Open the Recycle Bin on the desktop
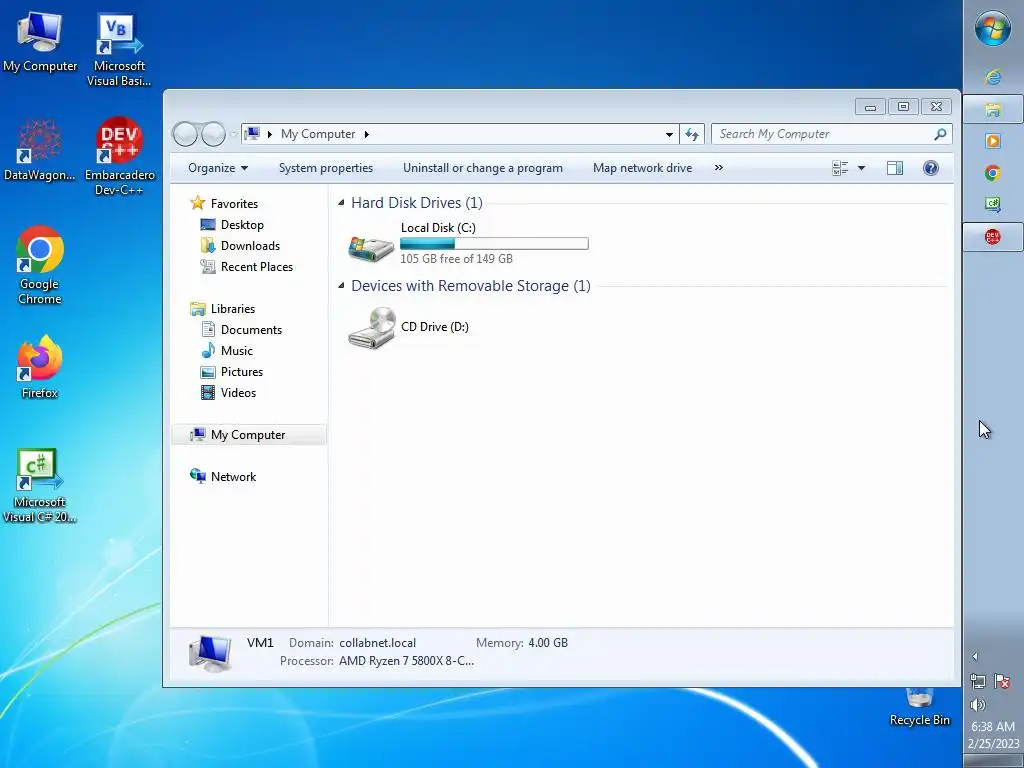 pos(920,707)
